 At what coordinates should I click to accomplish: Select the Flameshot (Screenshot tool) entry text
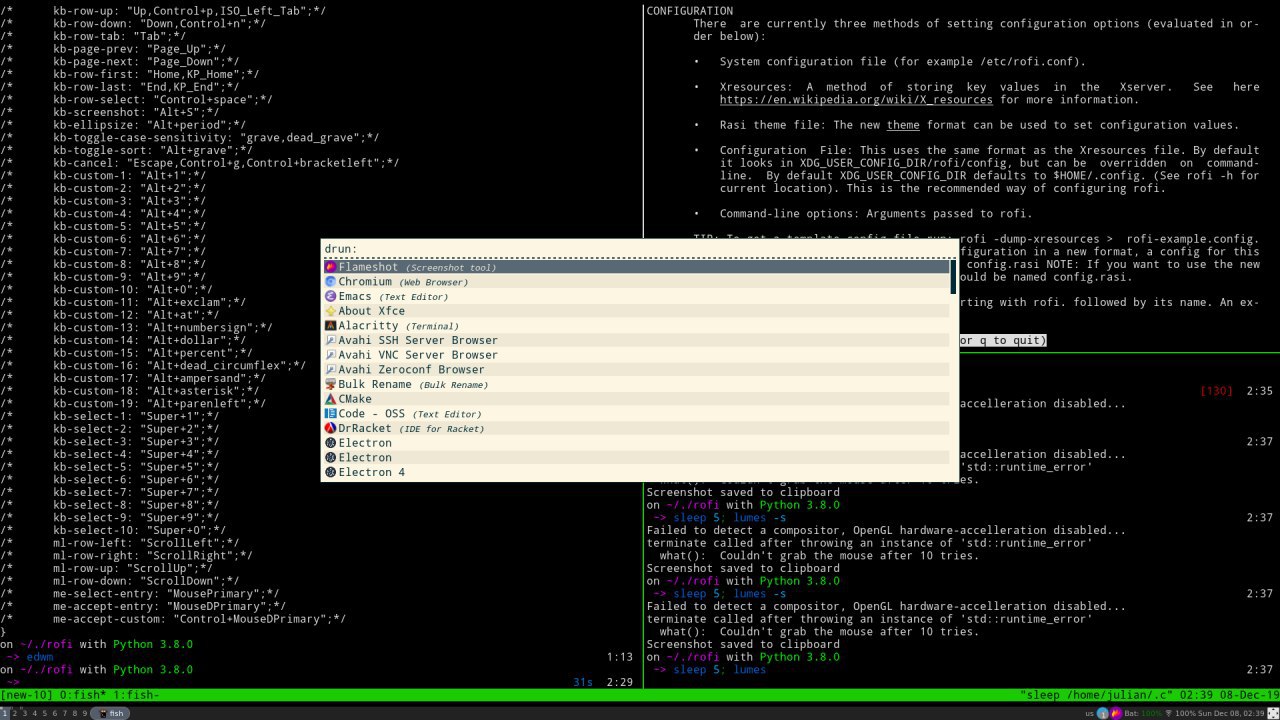point(417,267)
